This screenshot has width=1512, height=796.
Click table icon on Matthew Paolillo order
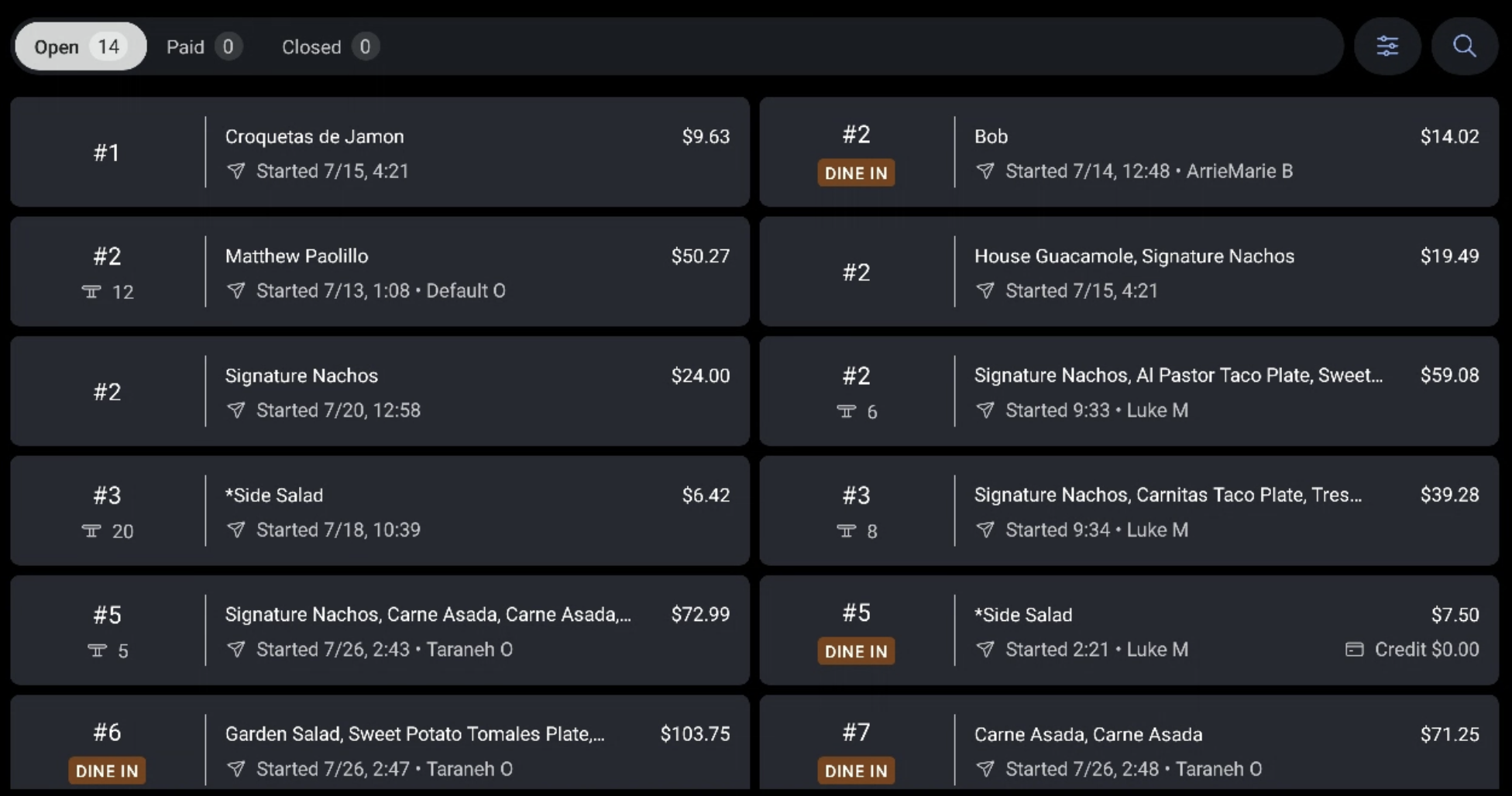(x=92, y=292)
